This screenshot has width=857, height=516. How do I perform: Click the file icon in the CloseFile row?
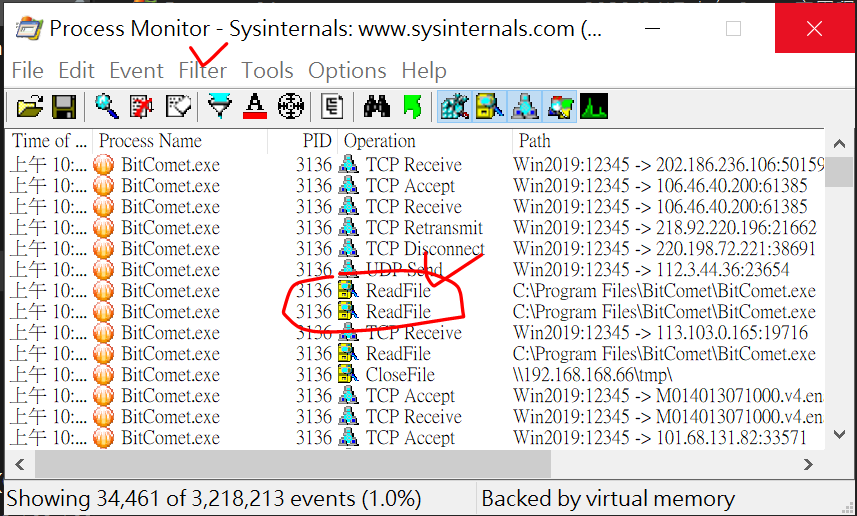click(348, 375)
